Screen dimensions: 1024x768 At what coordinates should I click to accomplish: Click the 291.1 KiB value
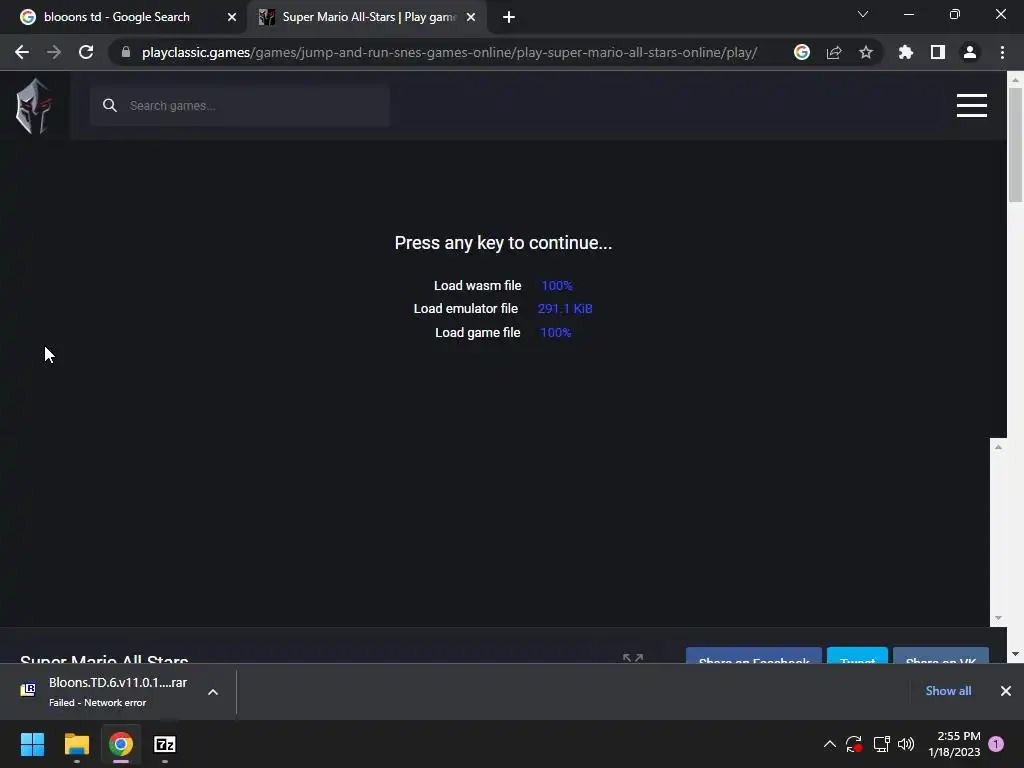coord(565,308)
